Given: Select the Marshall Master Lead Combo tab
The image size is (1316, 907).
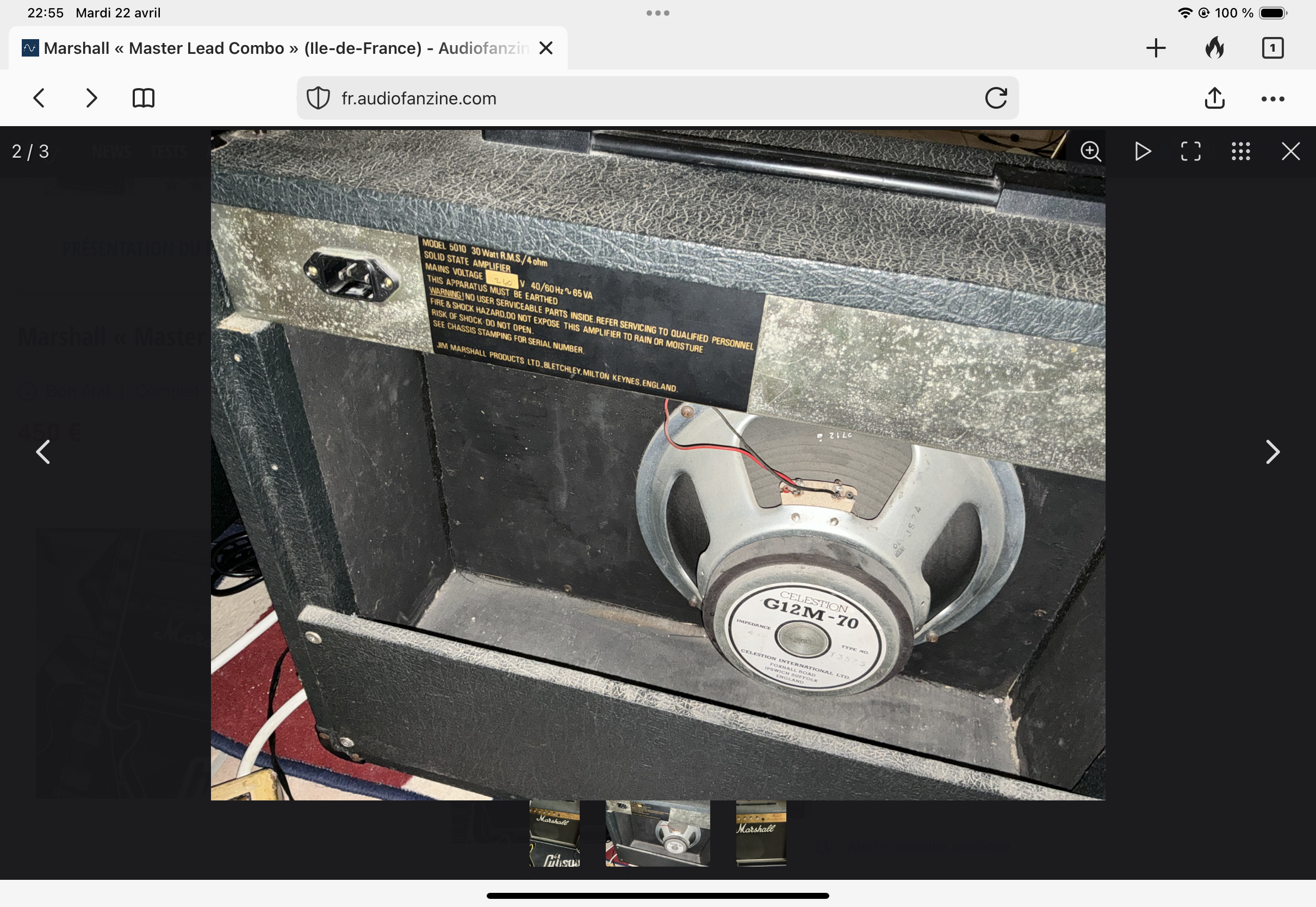Looking at the screenshot, I should tap(288, 48).
